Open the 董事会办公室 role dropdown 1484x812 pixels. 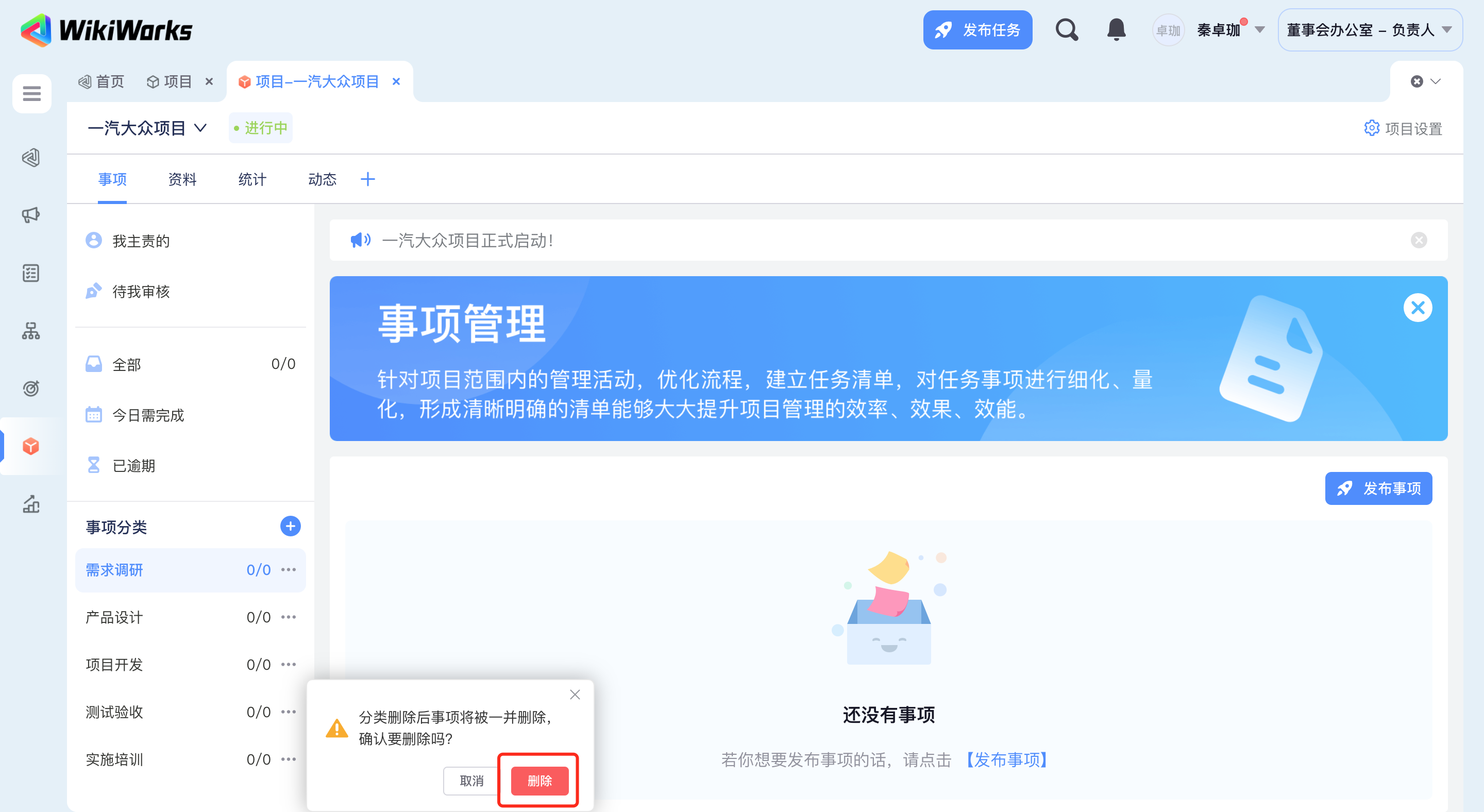click(1370, 30)
